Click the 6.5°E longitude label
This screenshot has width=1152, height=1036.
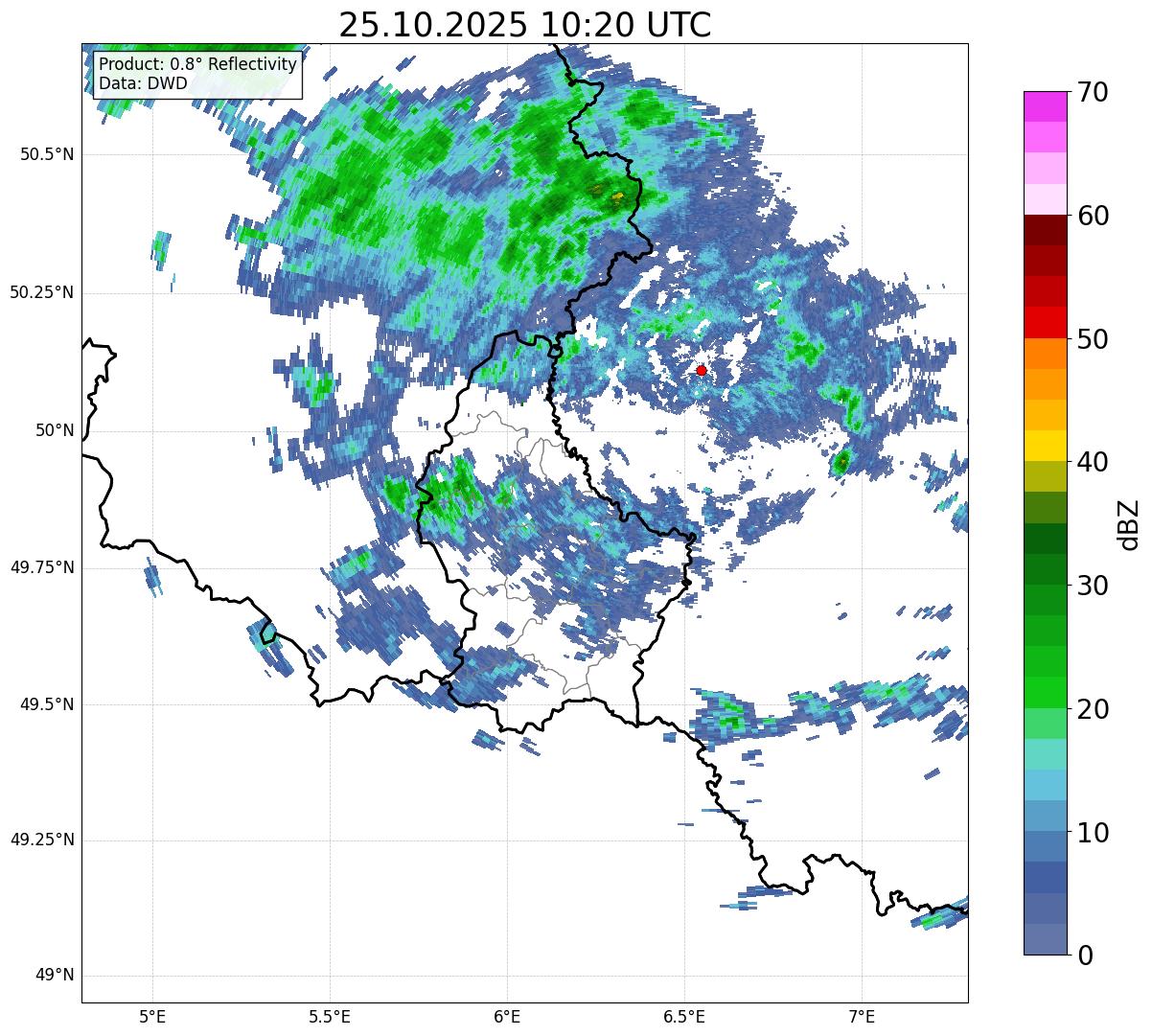pos(684,1016)
